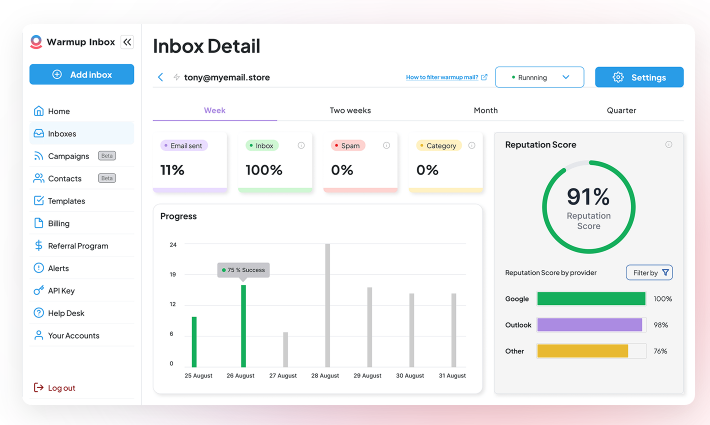Click the API Key key icon

pos(39,290)
